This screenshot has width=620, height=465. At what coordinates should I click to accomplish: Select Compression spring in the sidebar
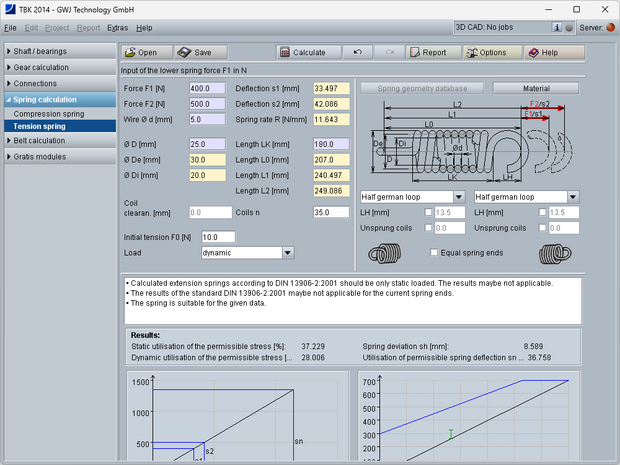pyautogui.click(x=49, y=114)
